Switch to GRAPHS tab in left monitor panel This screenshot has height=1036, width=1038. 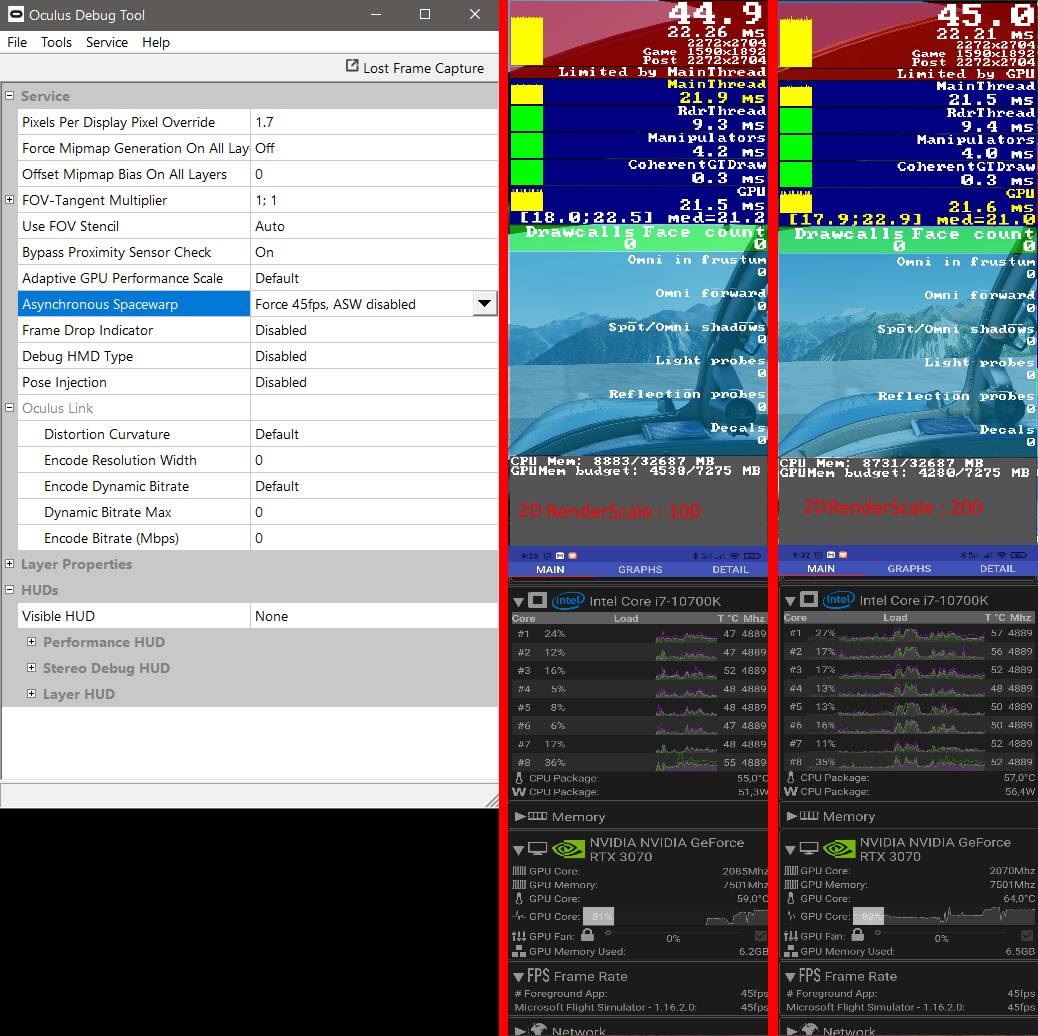point(640,569)
